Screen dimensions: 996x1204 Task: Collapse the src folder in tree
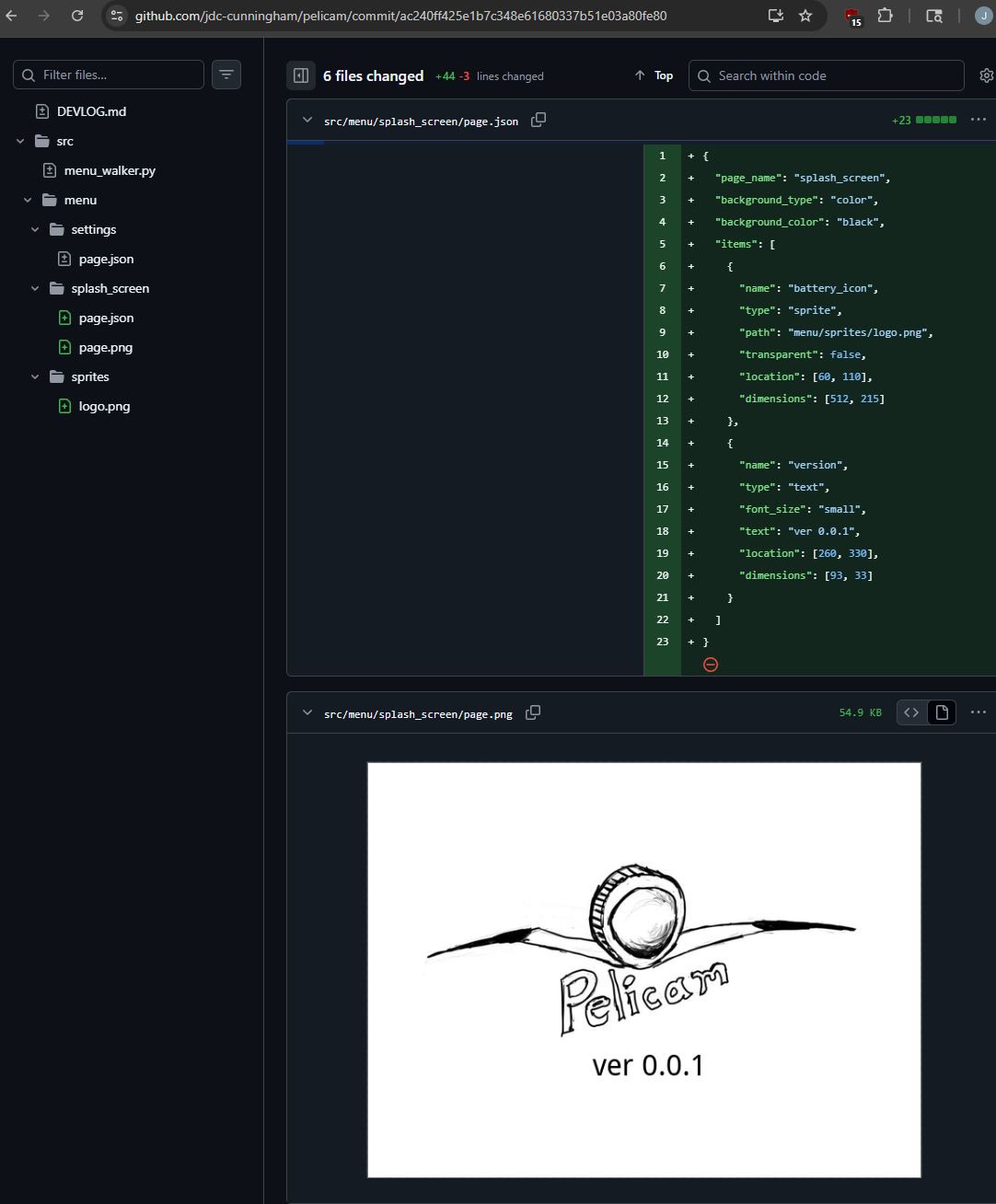pos(20,141)
